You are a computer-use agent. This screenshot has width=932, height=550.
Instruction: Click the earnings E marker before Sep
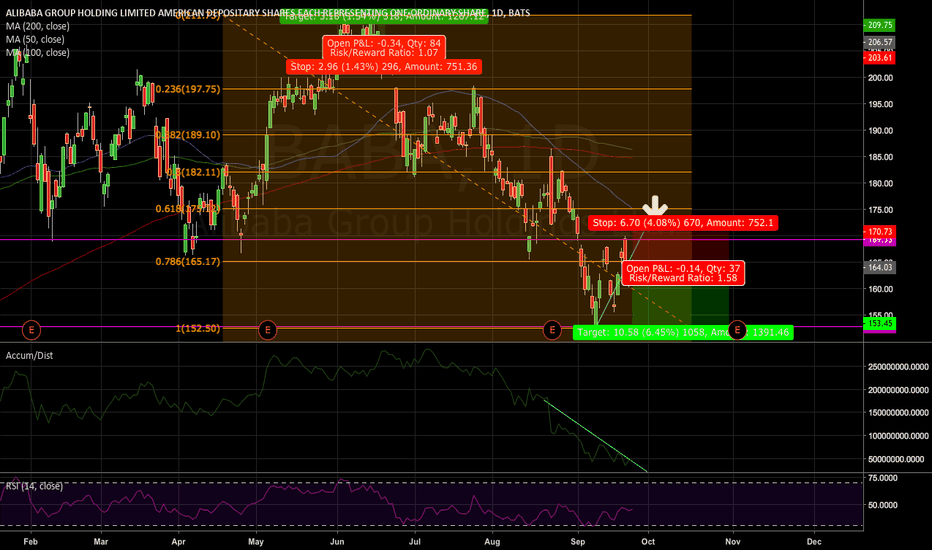tap(552, 329)
